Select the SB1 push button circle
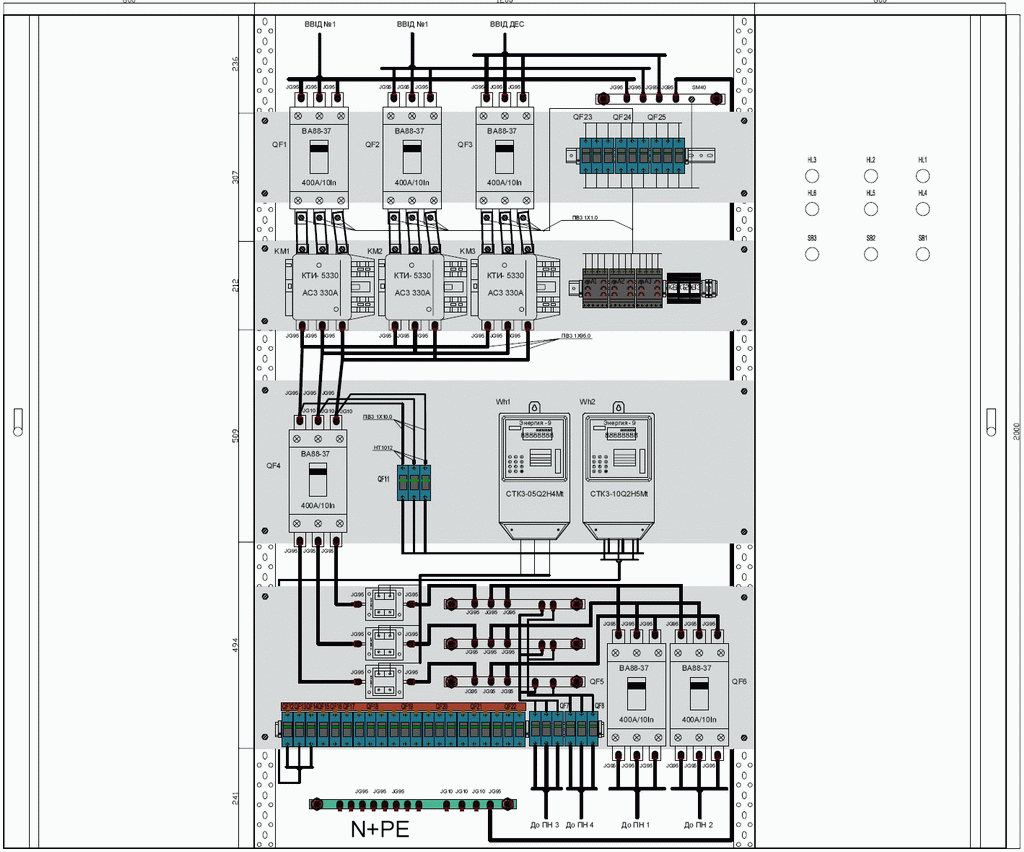The width and height of the screenshot is (1024, 852). pos(922,255)
